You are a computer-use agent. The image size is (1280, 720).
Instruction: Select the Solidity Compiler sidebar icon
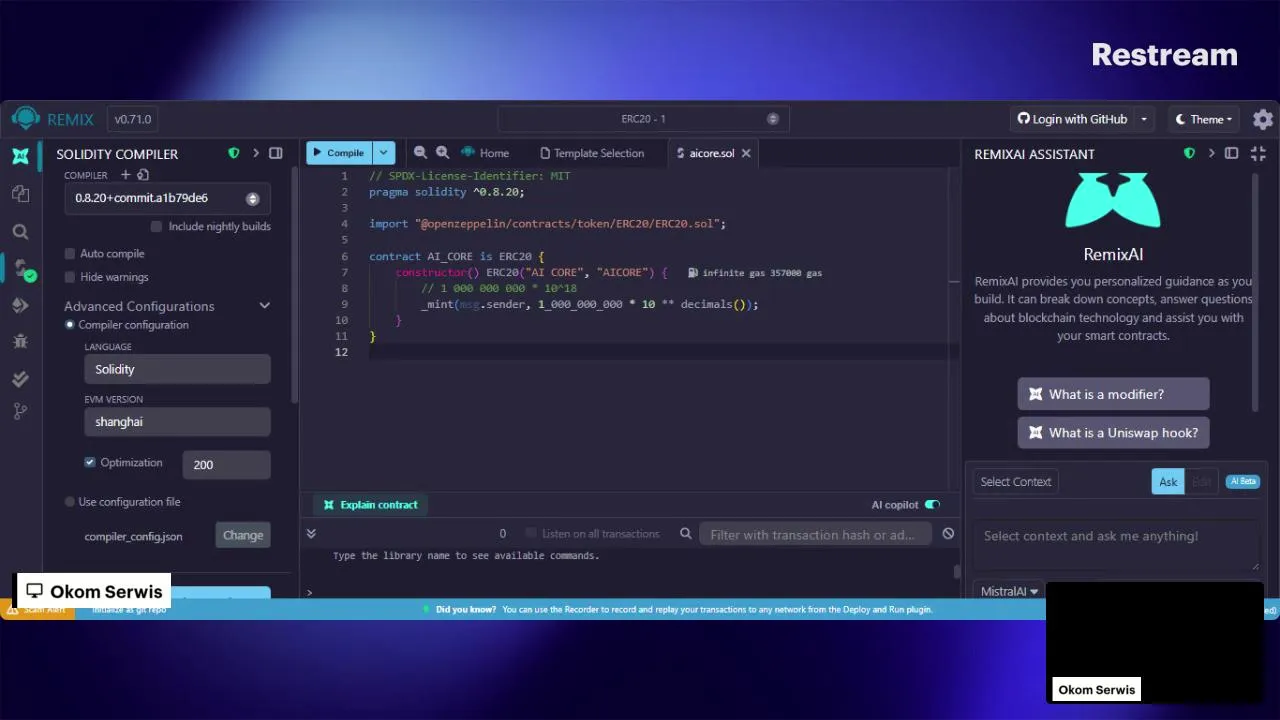(x=22, y=269)
